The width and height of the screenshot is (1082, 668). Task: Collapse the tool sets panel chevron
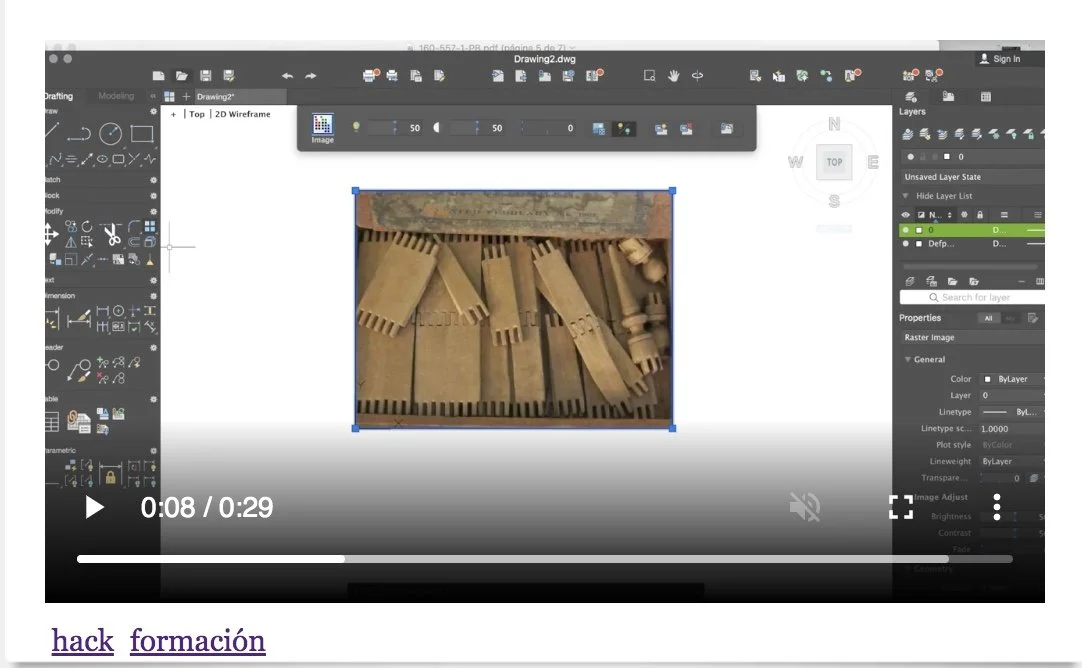coord(153,96)
